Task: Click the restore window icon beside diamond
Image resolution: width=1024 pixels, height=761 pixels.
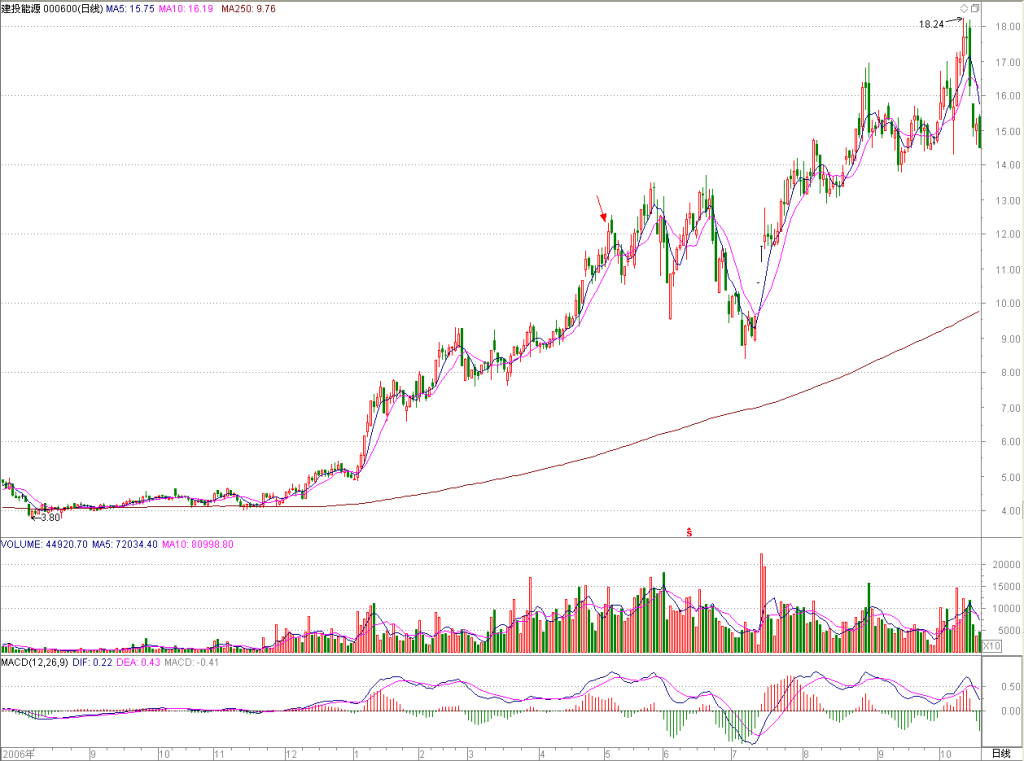Action: (975, 8)
